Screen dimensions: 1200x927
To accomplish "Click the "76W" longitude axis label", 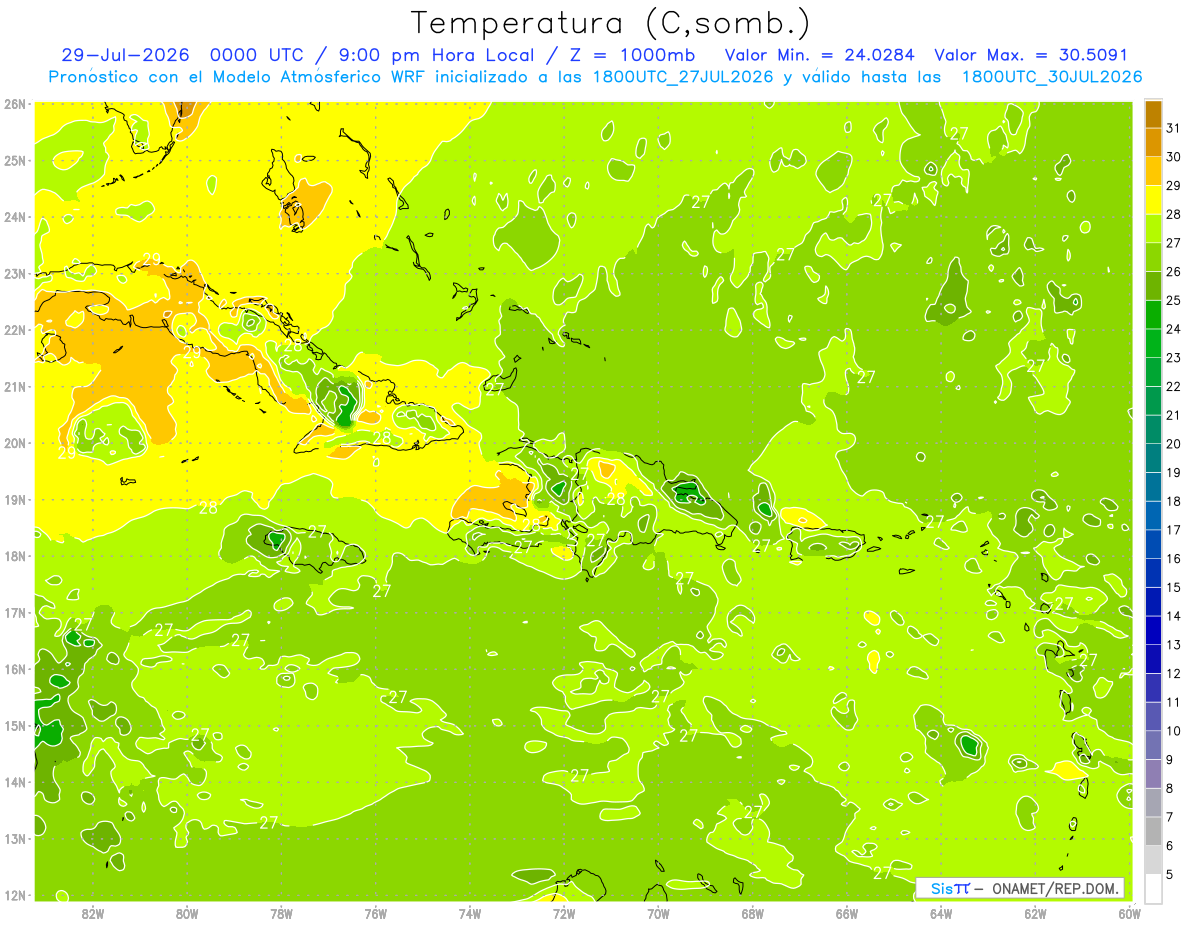I will (x=375, y=913).
